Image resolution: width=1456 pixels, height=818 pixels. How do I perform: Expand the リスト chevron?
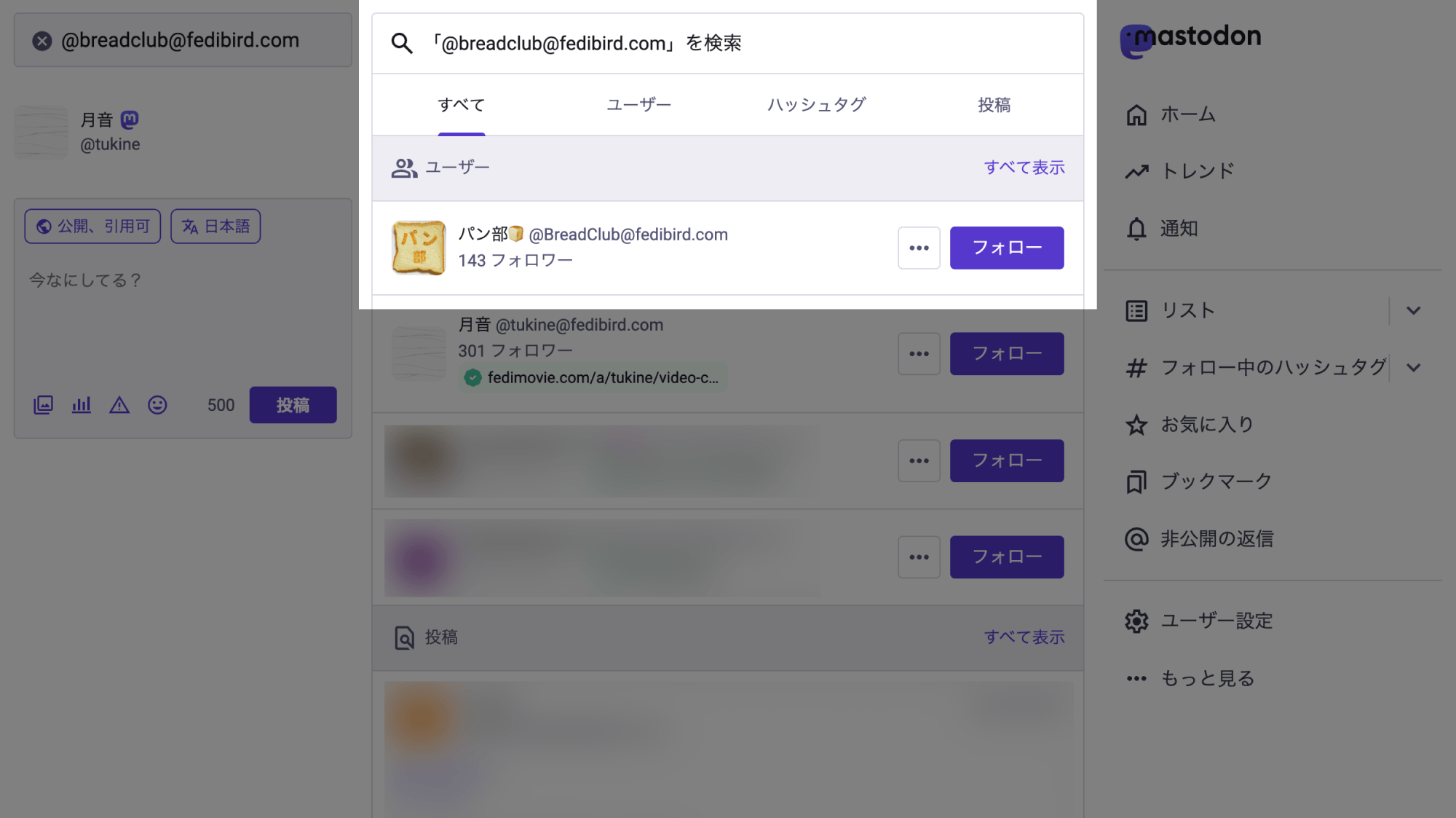(1413, 310)
